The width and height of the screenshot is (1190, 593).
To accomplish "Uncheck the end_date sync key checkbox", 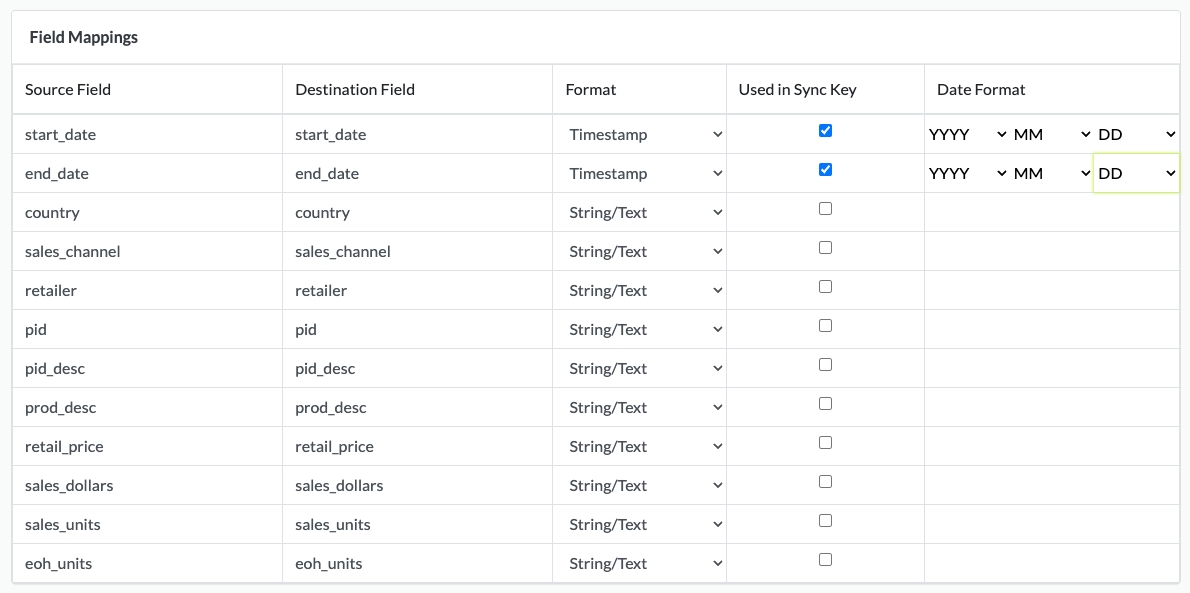I will pos(825,170).
